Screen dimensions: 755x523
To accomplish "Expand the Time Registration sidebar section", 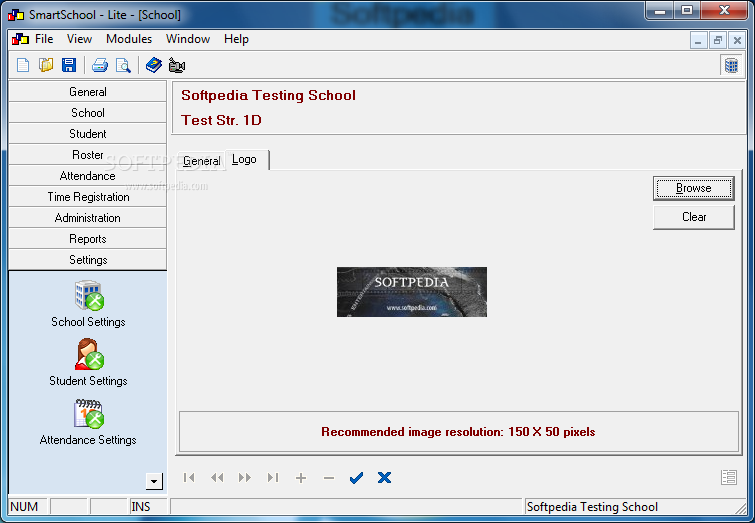I will click(x=88, y=197).
